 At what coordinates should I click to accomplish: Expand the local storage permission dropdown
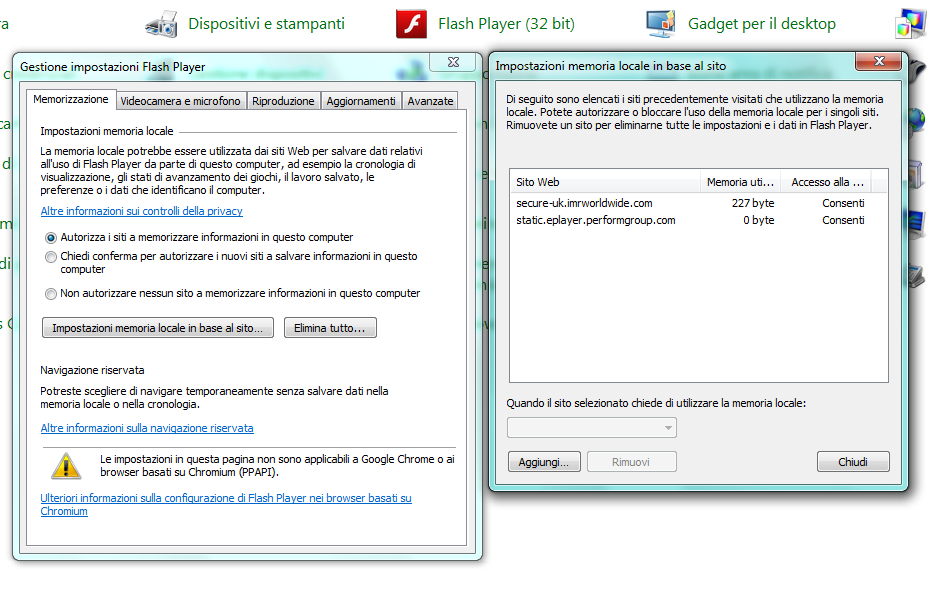pos(591,427)
